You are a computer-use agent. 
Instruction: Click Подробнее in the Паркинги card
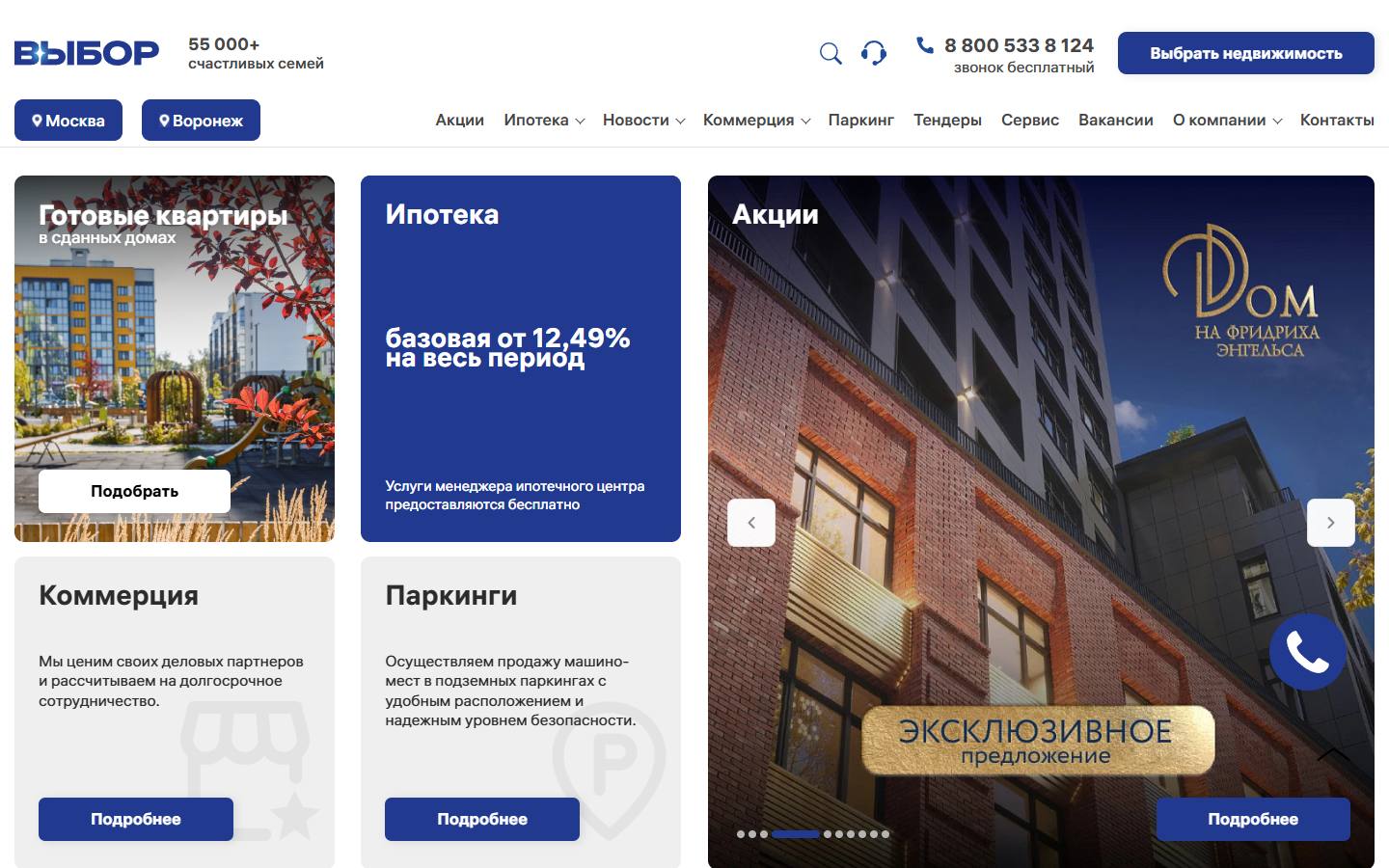tap(482, 819)
